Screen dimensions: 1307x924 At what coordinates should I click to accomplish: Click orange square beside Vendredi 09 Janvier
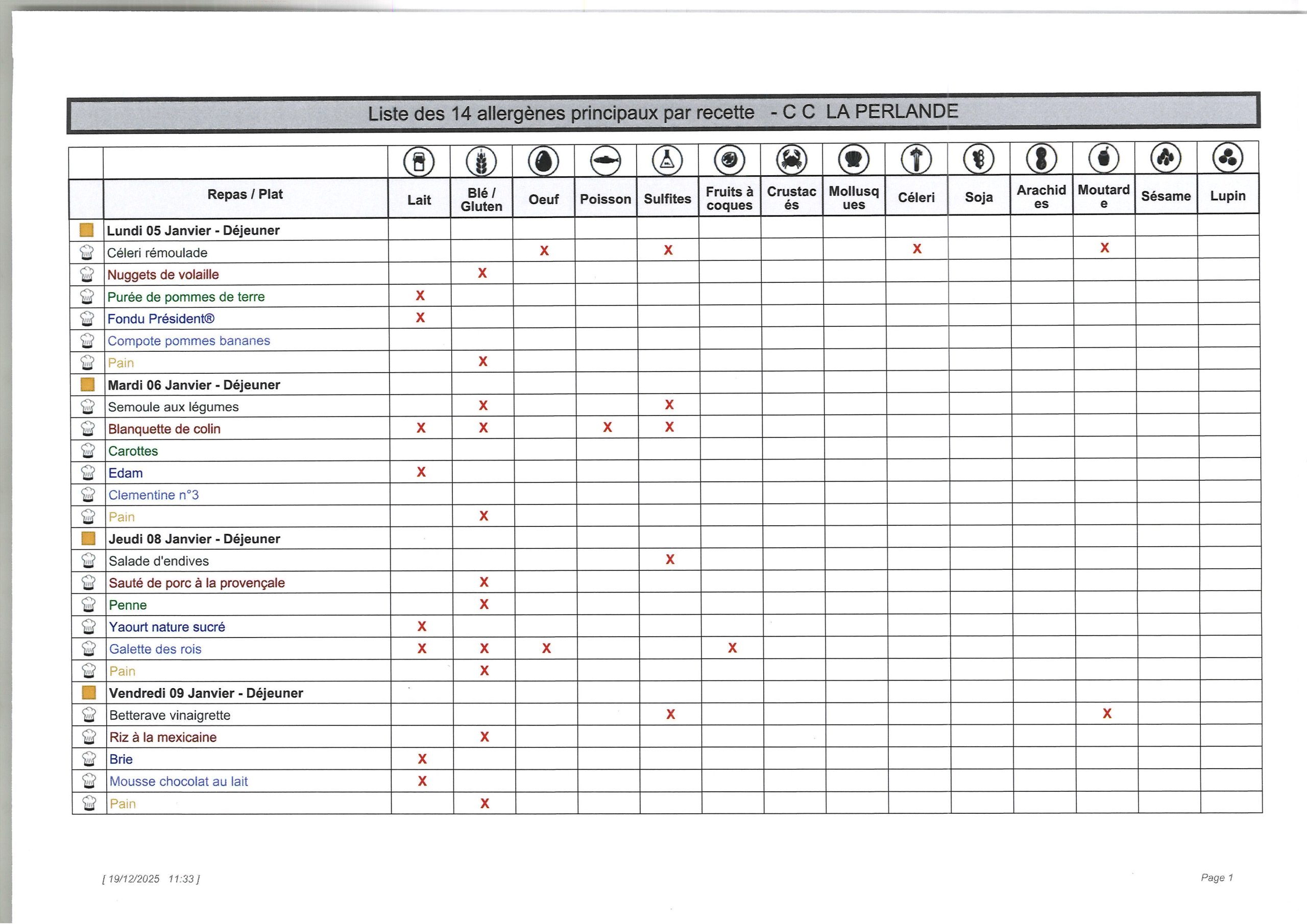click(89, 693)
